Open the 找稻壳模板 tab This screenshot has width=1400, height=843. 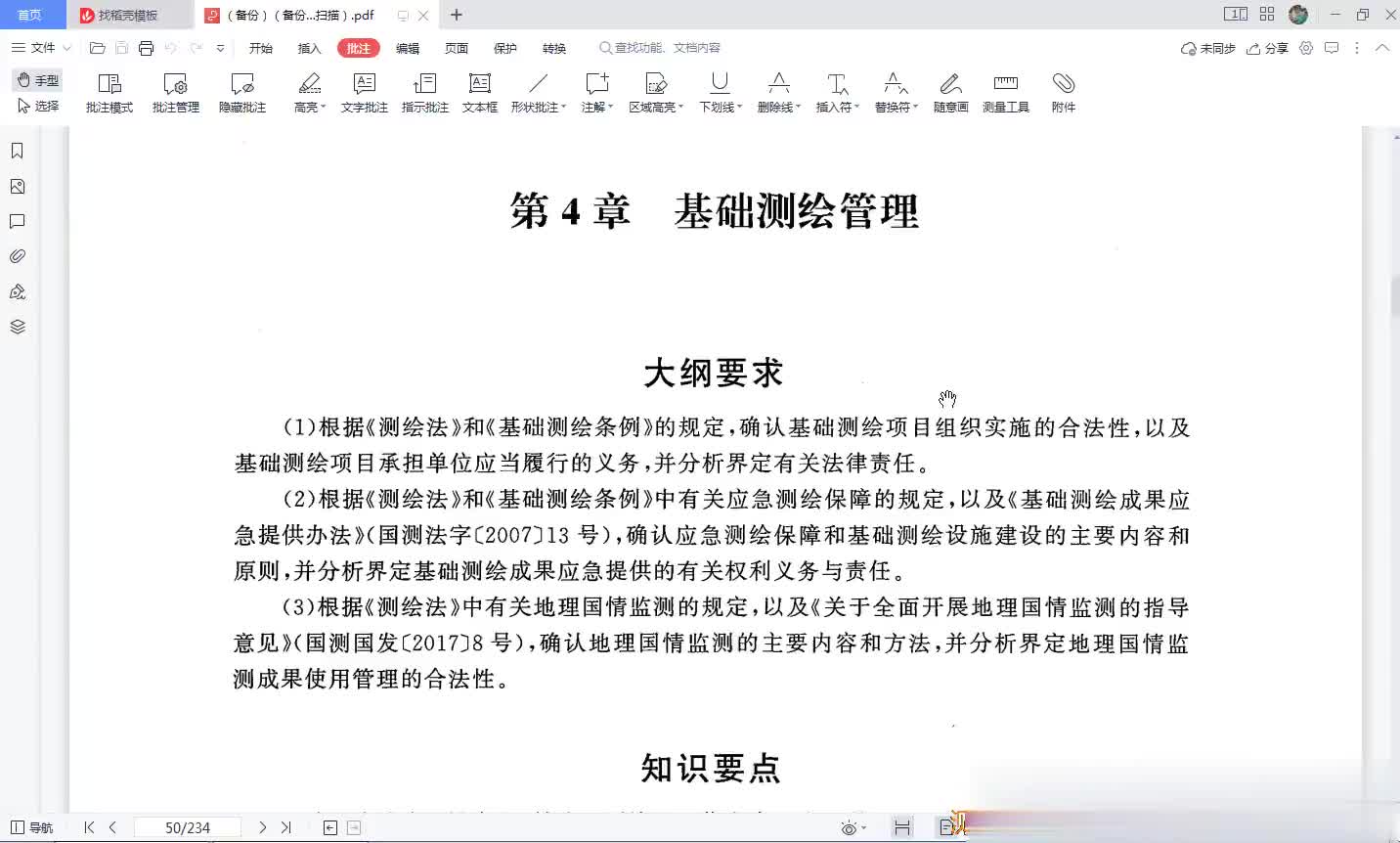click(127, 15)
